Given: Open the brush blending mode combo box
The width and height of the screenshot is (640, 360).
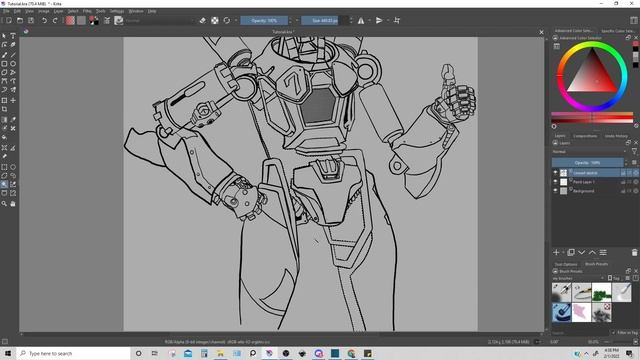Looking at the screenshot, I should [x=159, y=20].
